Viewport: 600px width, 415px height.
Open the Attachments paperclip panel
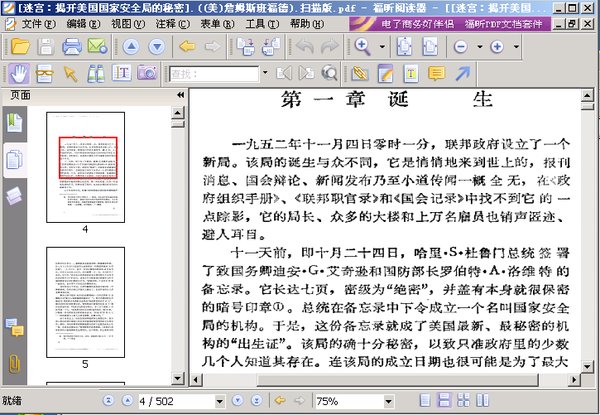(14, 363)
